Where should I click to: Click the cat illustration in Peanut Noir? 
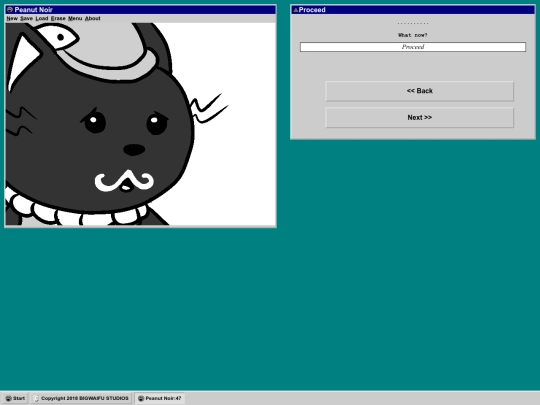pos(141,124)
